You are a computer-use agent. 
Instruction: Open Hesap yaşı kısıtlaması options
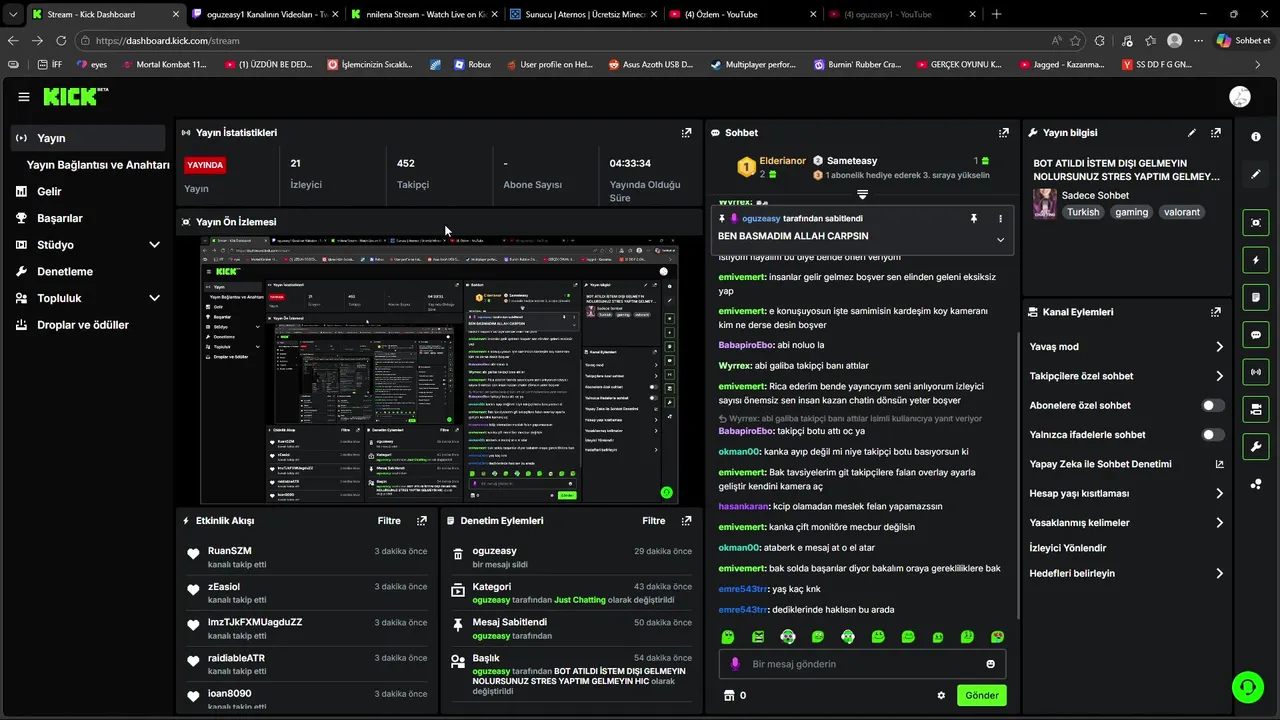point(1127,493)
